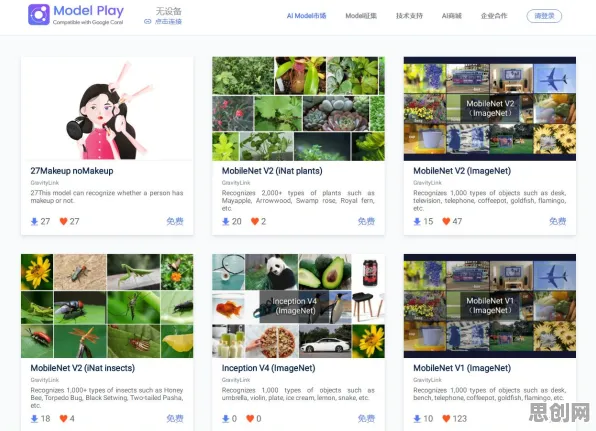This screenshot has width=596, height=431.
Task: Open the 27Makeup noMakeup title link
Action: 72,171
